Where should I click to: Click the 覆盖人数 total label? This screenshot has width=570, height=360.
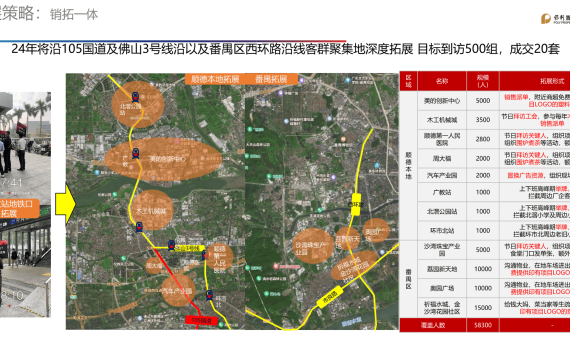pos(433,325)
